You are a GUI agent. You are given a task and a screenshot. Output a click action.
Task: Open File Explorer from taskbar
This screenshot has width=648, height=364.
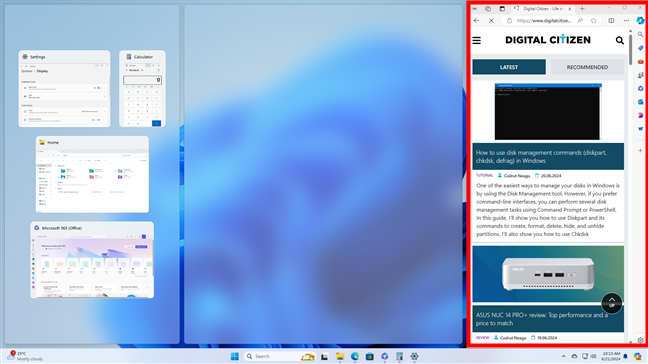(340, 356)
